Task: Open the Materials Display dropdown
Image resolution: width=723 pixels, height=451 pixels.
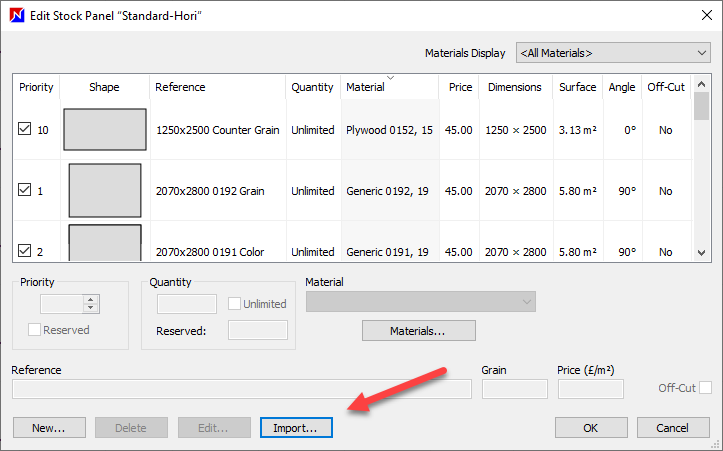Action: click(x=613, y=53)
